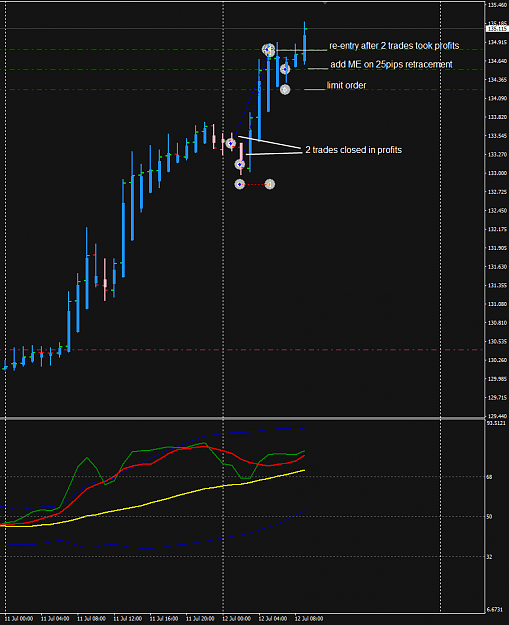This screenshot has height=625, width=509.
Task: Click the '12 Jul 04:00' time label
Action: [273, 619]
